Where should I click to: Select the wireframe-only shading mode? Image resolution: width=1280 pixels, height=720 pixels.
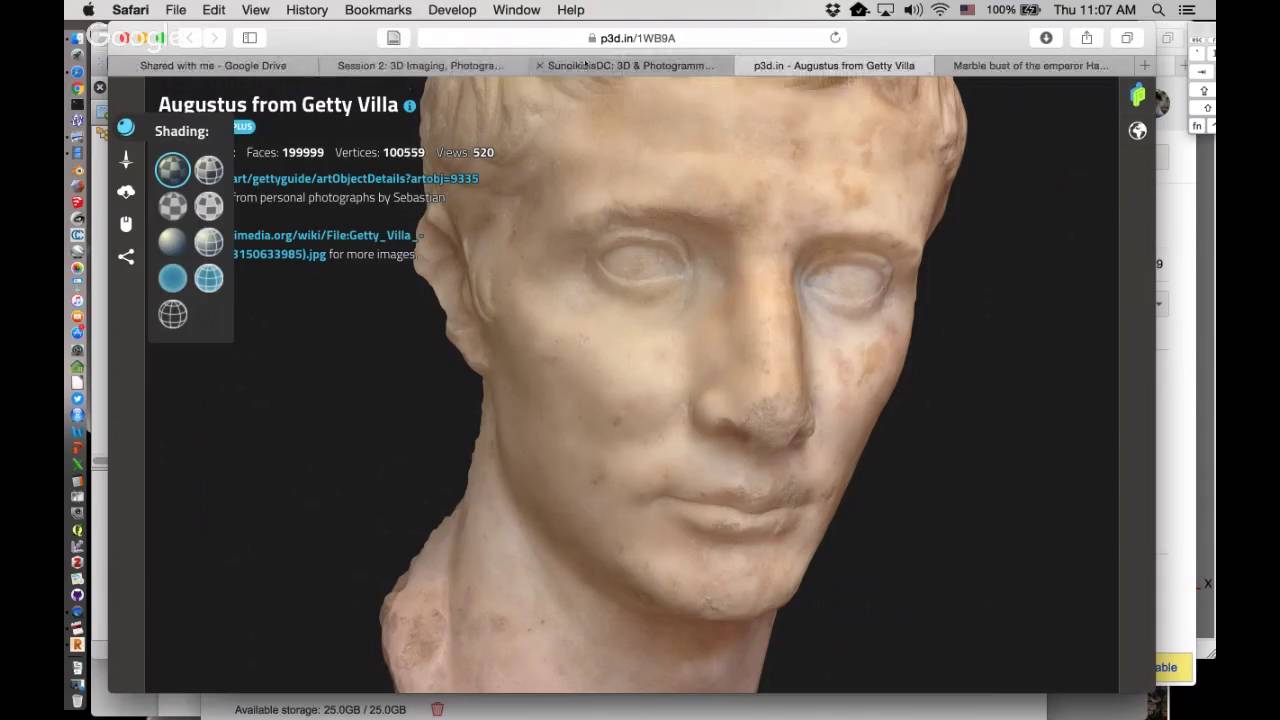[x=173, y=314]
